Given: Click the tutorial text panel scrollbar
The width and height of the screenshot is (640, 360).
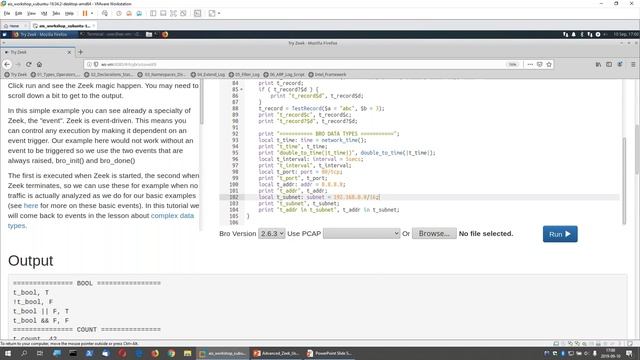Looking at the screenshot, I should pos(201,102).
